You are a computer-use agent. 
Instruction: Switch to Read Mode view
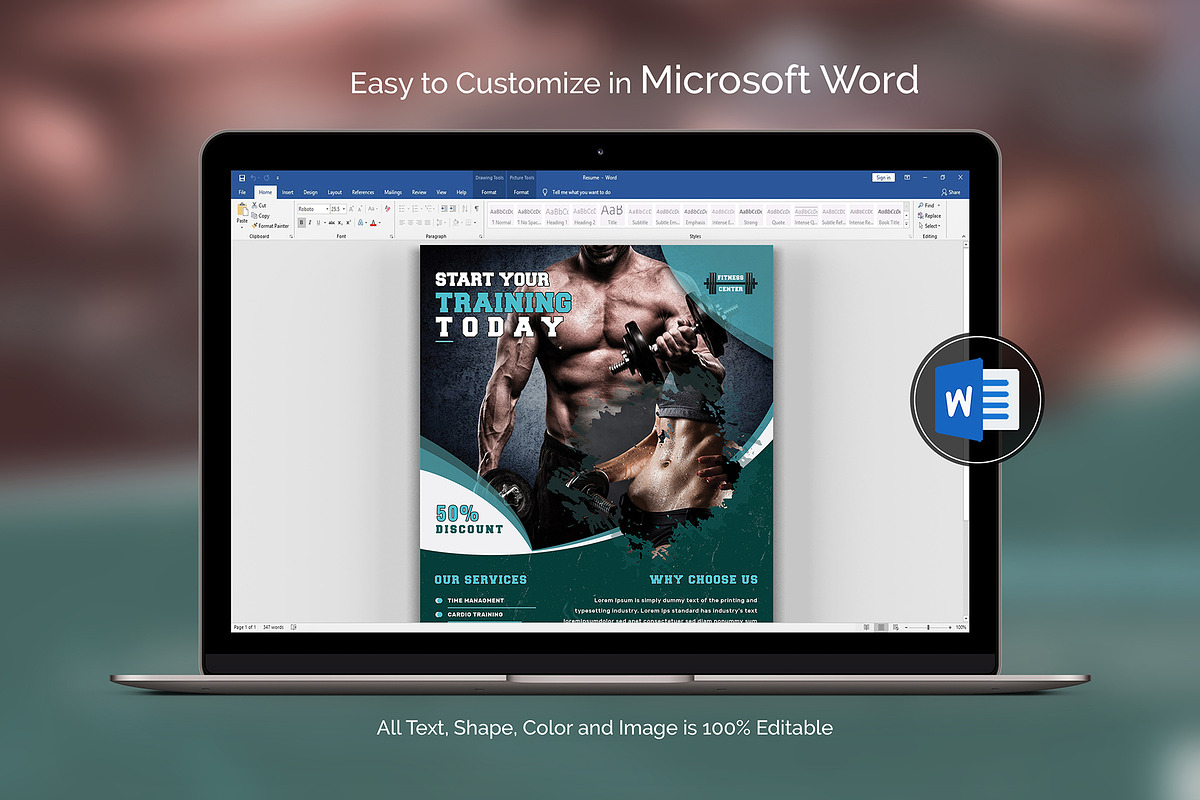[866, 627]
